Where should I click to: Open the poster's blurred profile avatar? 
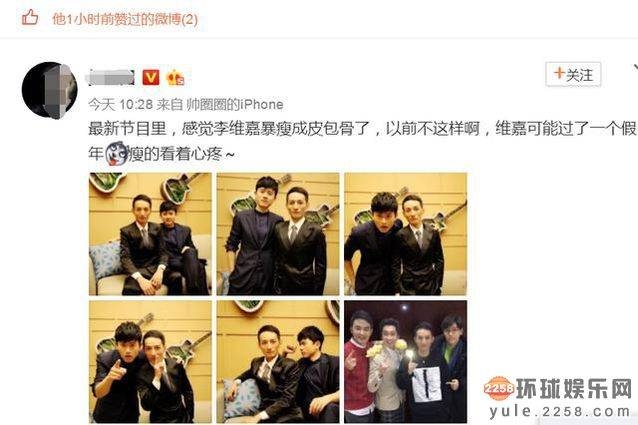tap(50, 90)
